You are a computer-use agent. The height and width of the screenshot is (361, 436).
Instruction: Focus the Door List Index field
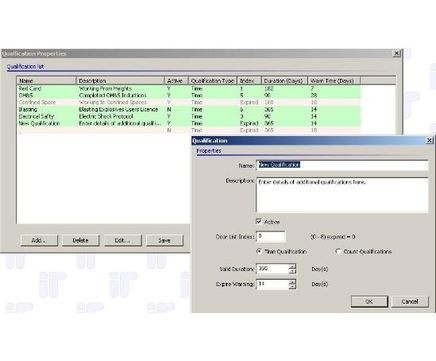271,236
